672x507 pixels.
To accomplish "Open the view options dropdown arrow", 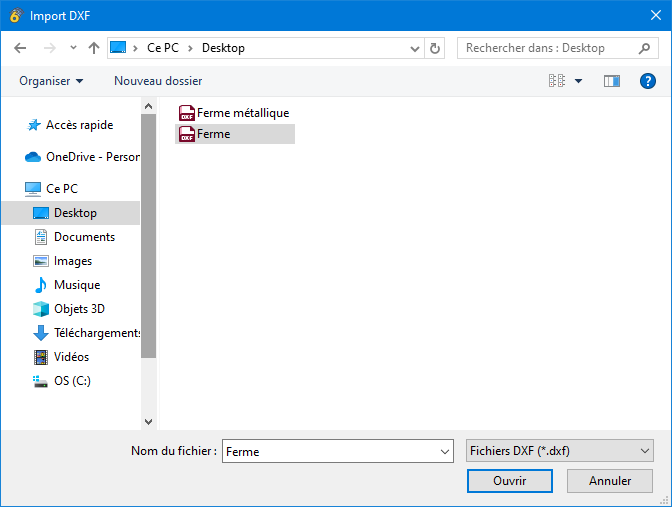I will (579, 81).
